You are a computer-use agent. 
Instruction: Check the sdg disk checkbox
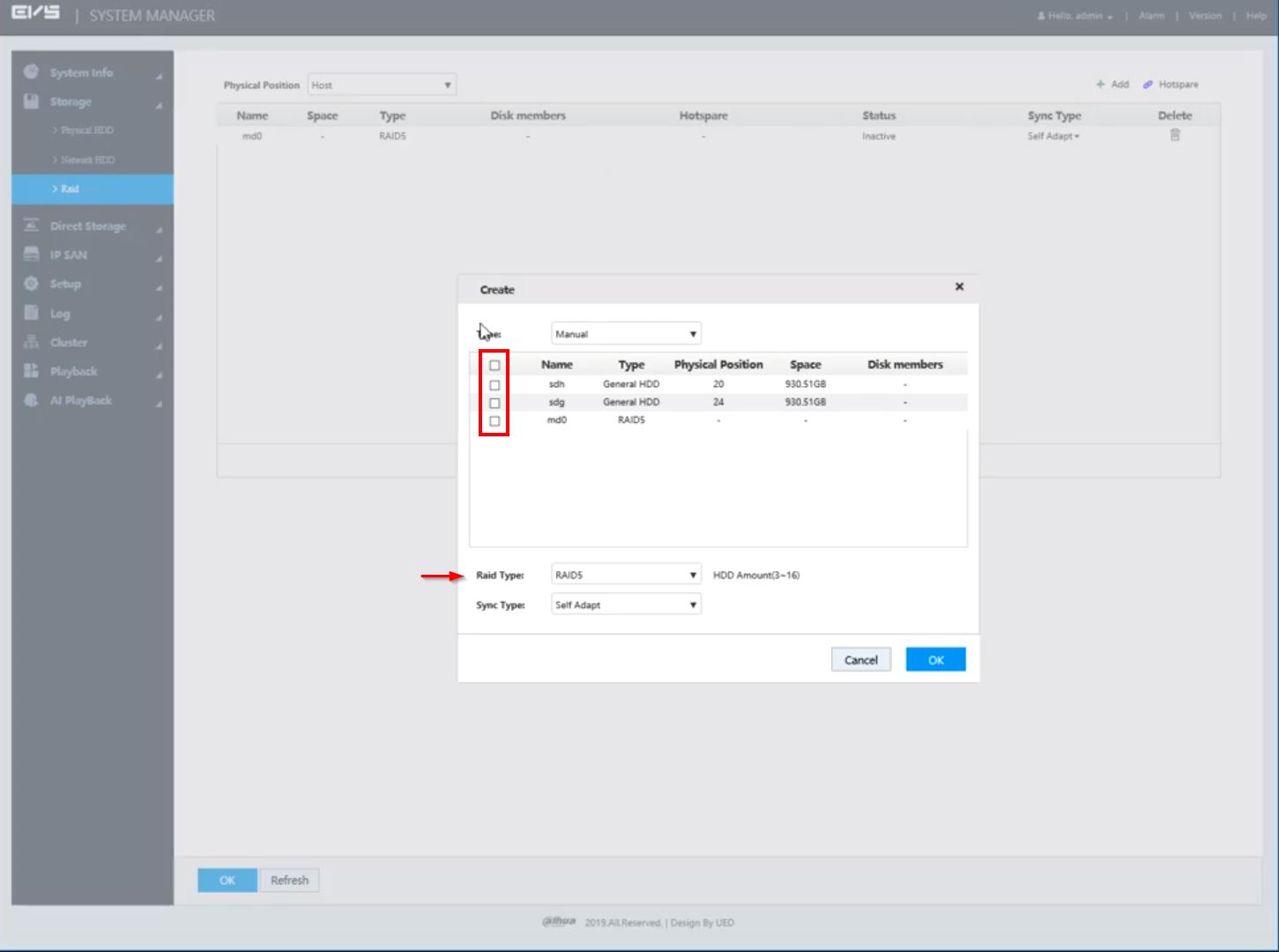click(494, 403)
